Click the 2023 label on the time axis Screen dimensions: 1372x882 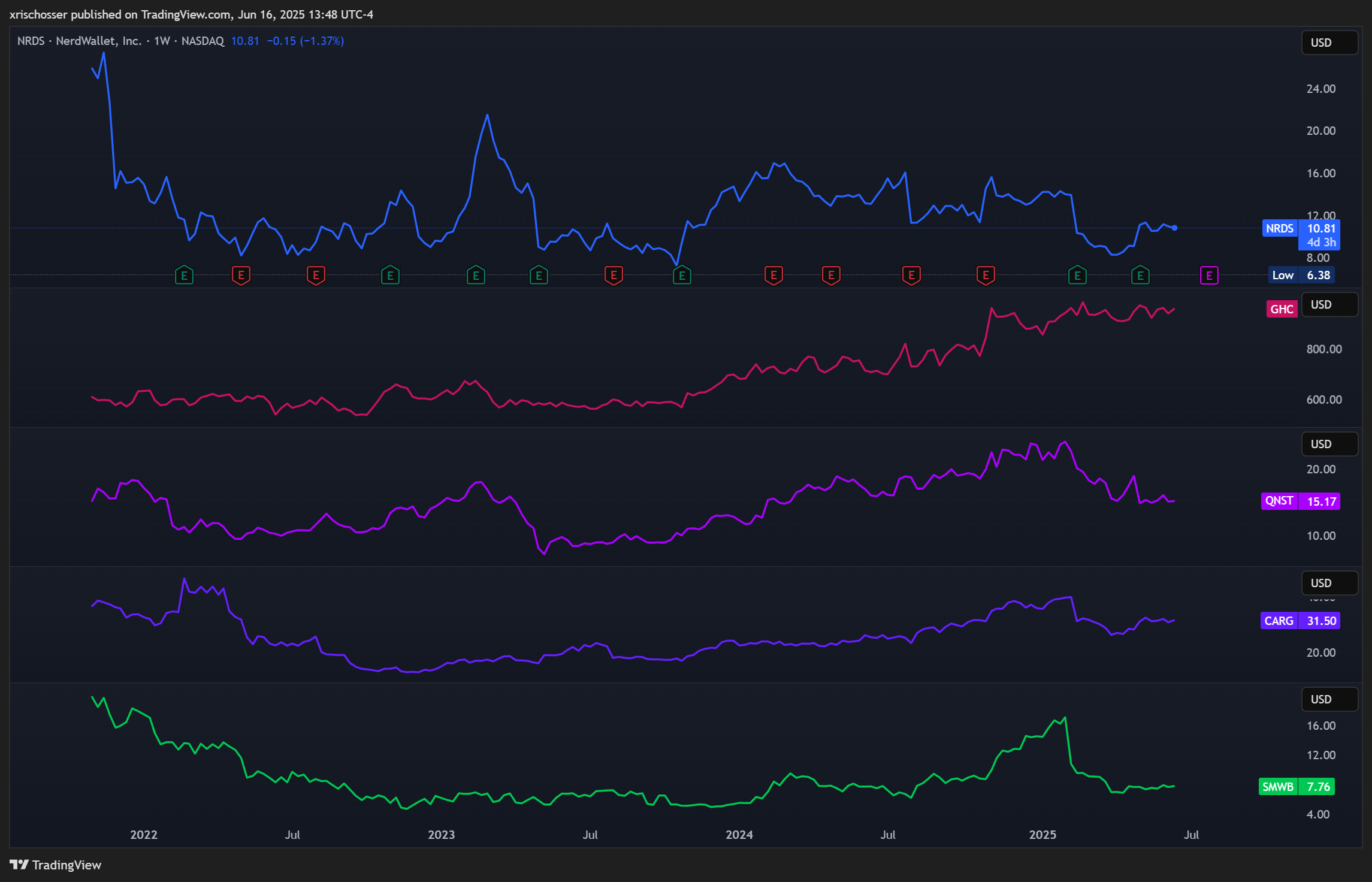[x=442, y=835]
